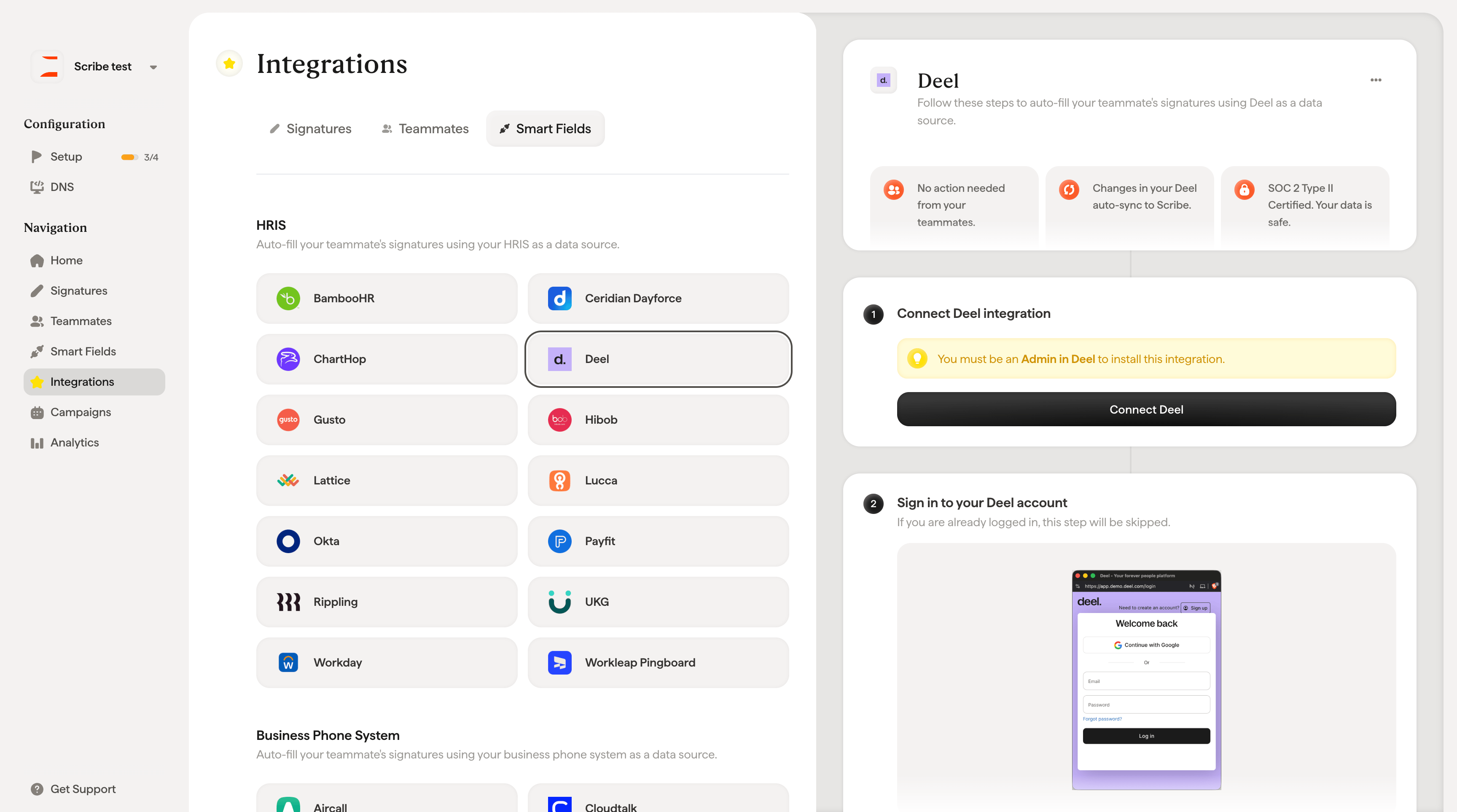This screenshot has height=812, width=1457.
Task: Click the teammates icon in No action needed card
Action: (x=893, y=189)
